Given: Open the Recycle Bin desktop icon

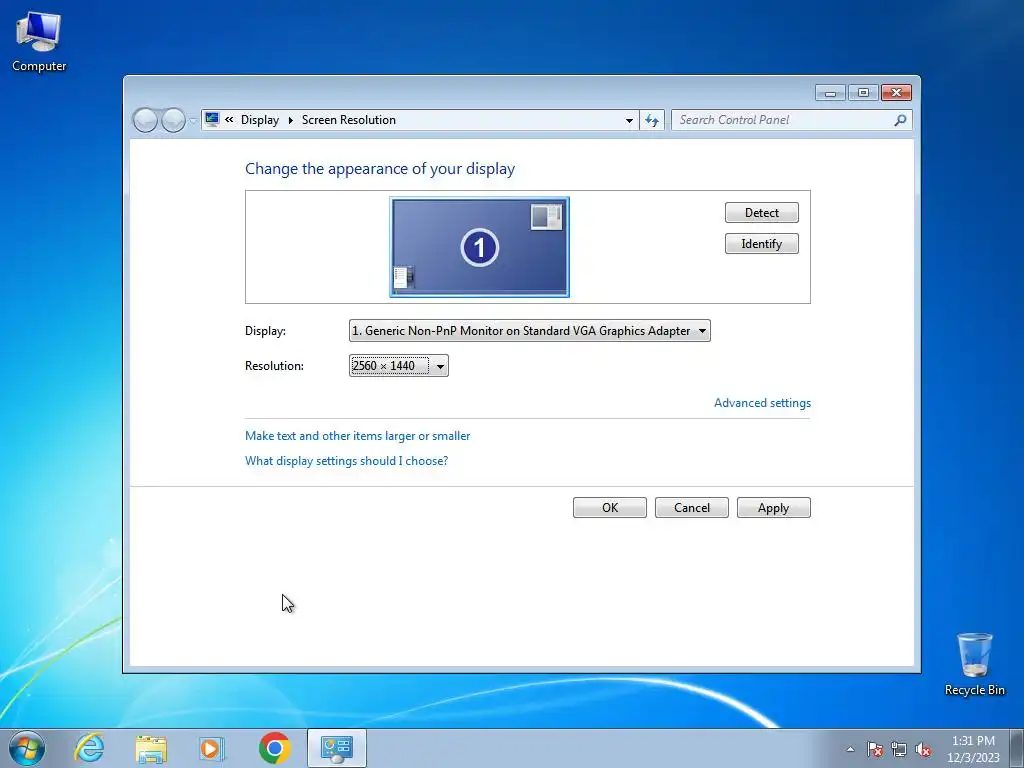Looking at the screenshot, I should coord(974,664).
